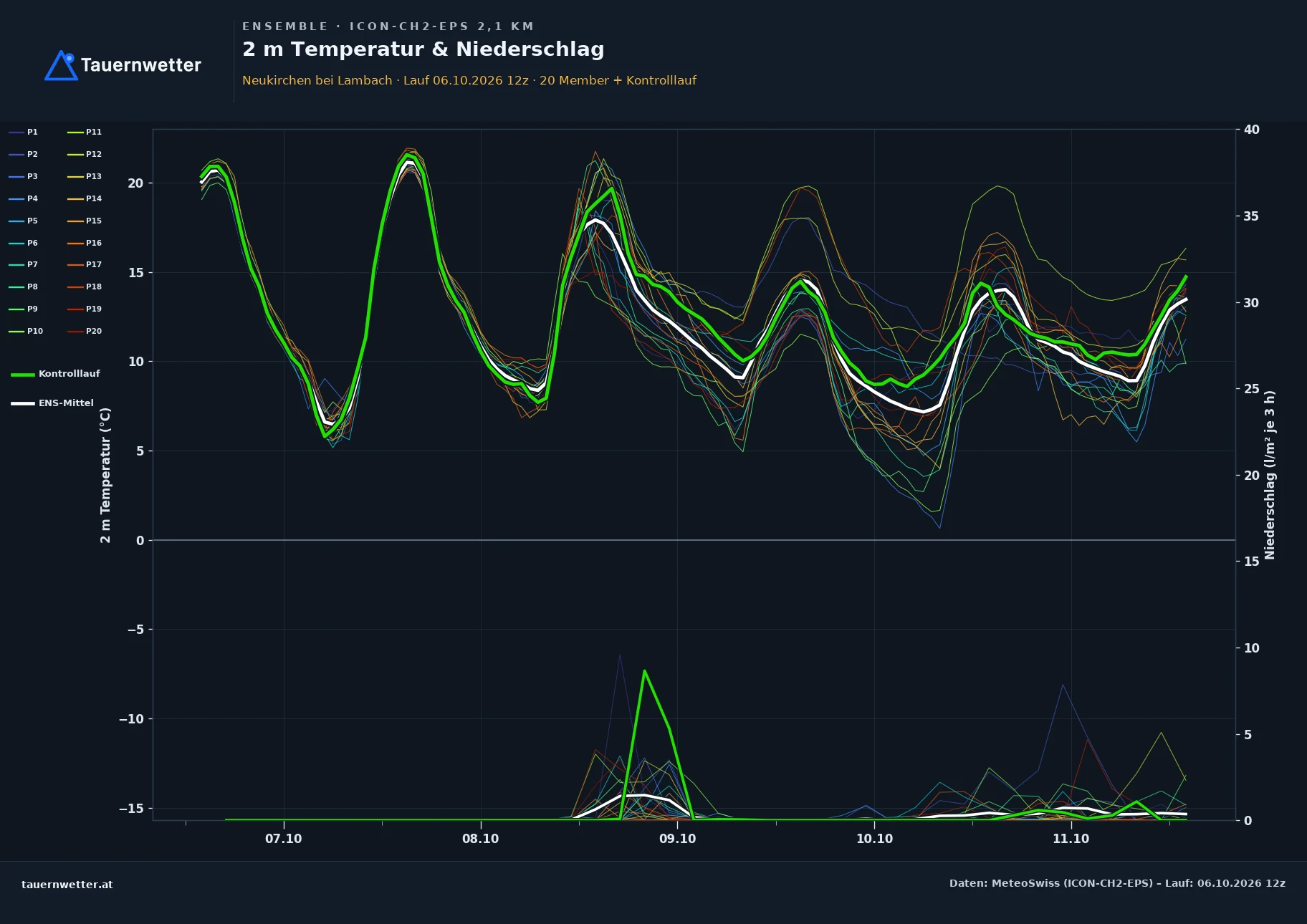Select the P6 legend entry
The height and width of the screenshot is (924, 1307).
[x=24, y=244]
